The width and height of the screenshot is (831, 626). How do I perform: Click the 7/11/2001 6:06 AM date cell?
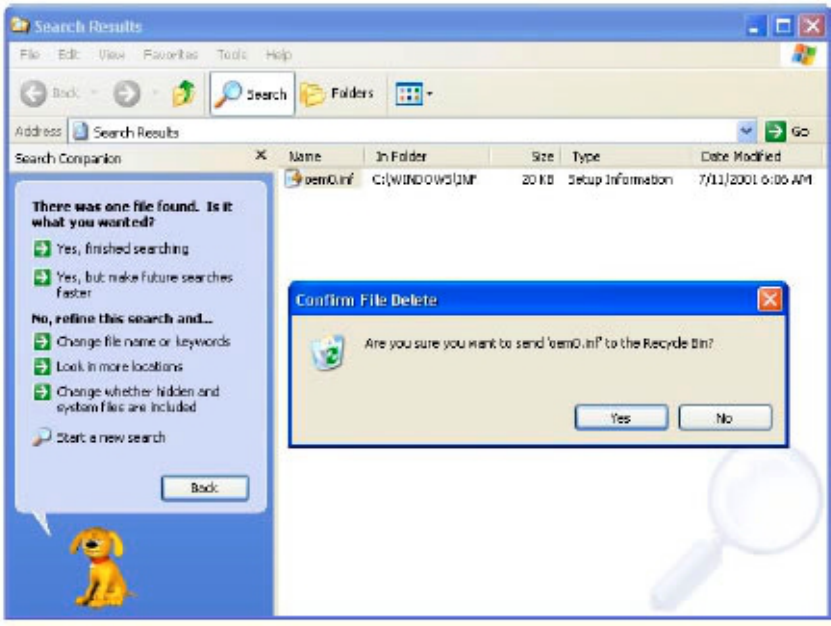tap(755, 180)
